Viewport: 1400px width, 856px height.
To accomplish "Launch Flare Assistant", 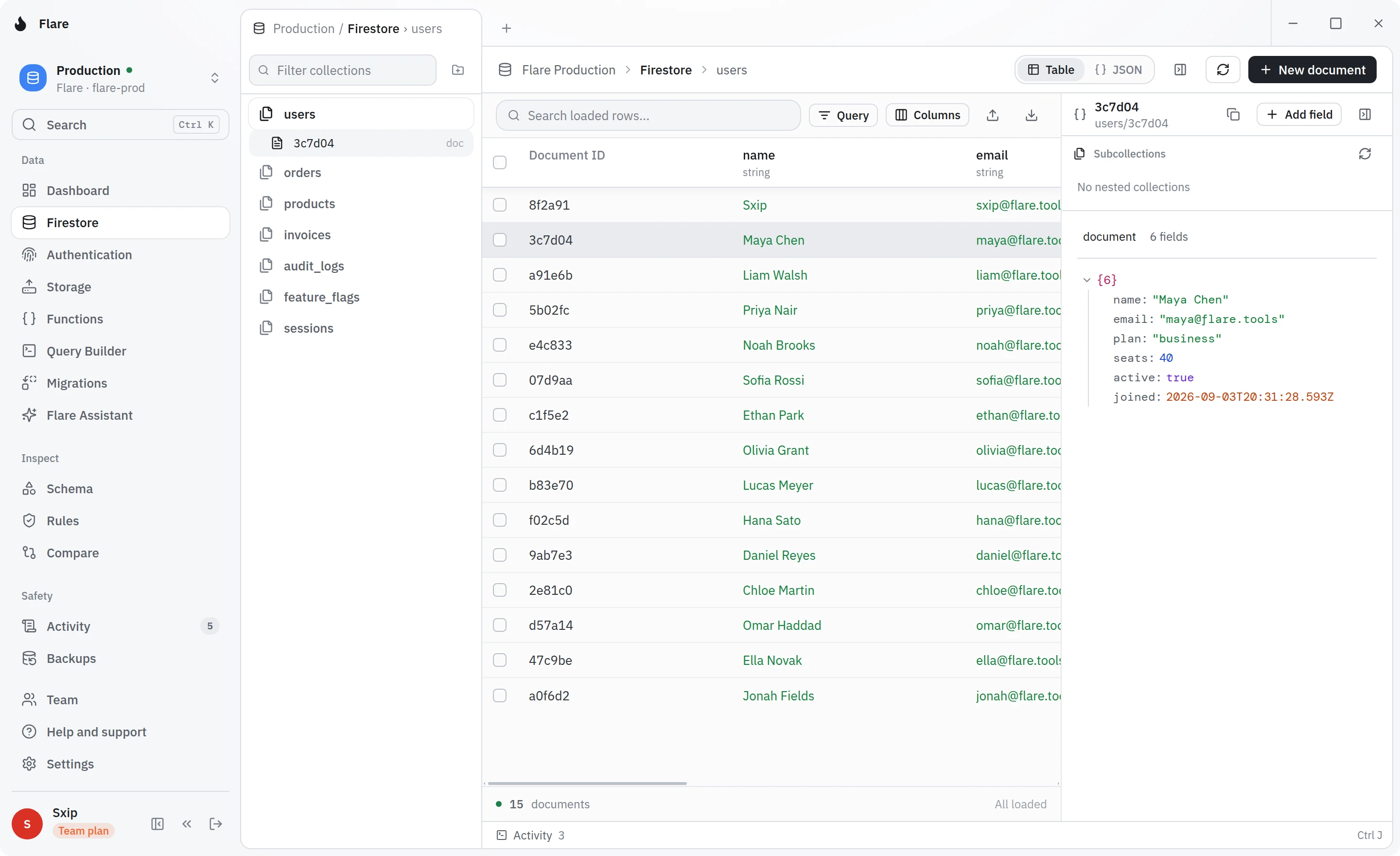I will pos(121,415).
